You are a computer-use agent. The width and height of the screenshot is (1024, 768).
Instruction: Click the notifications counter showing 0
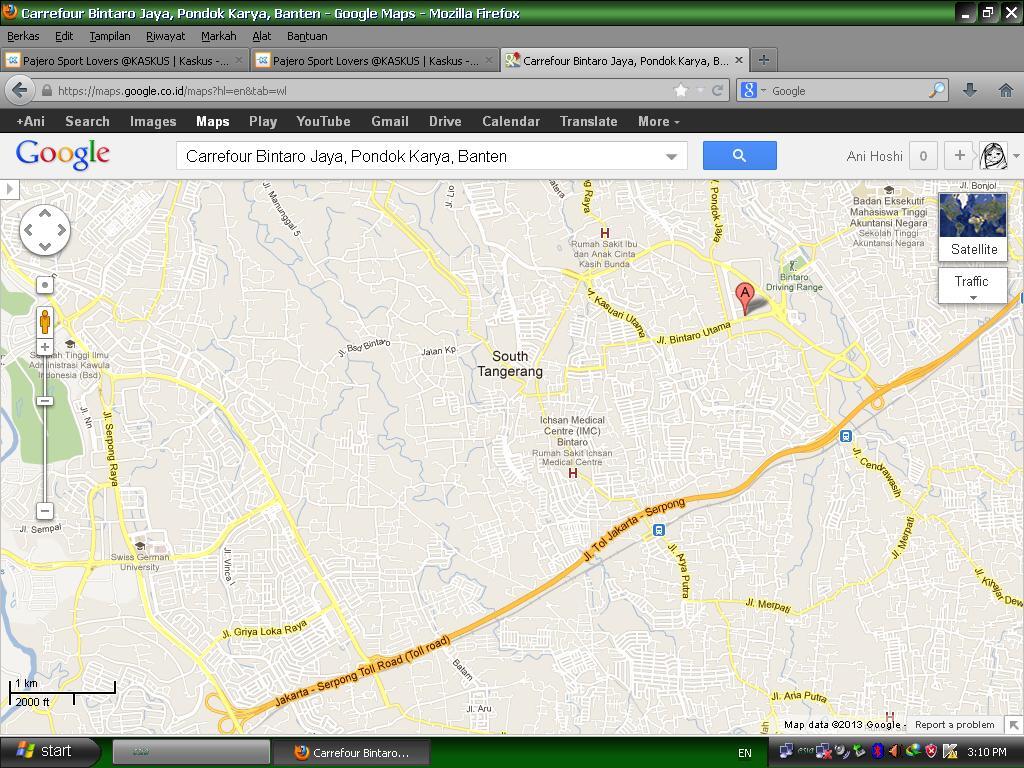923,155
